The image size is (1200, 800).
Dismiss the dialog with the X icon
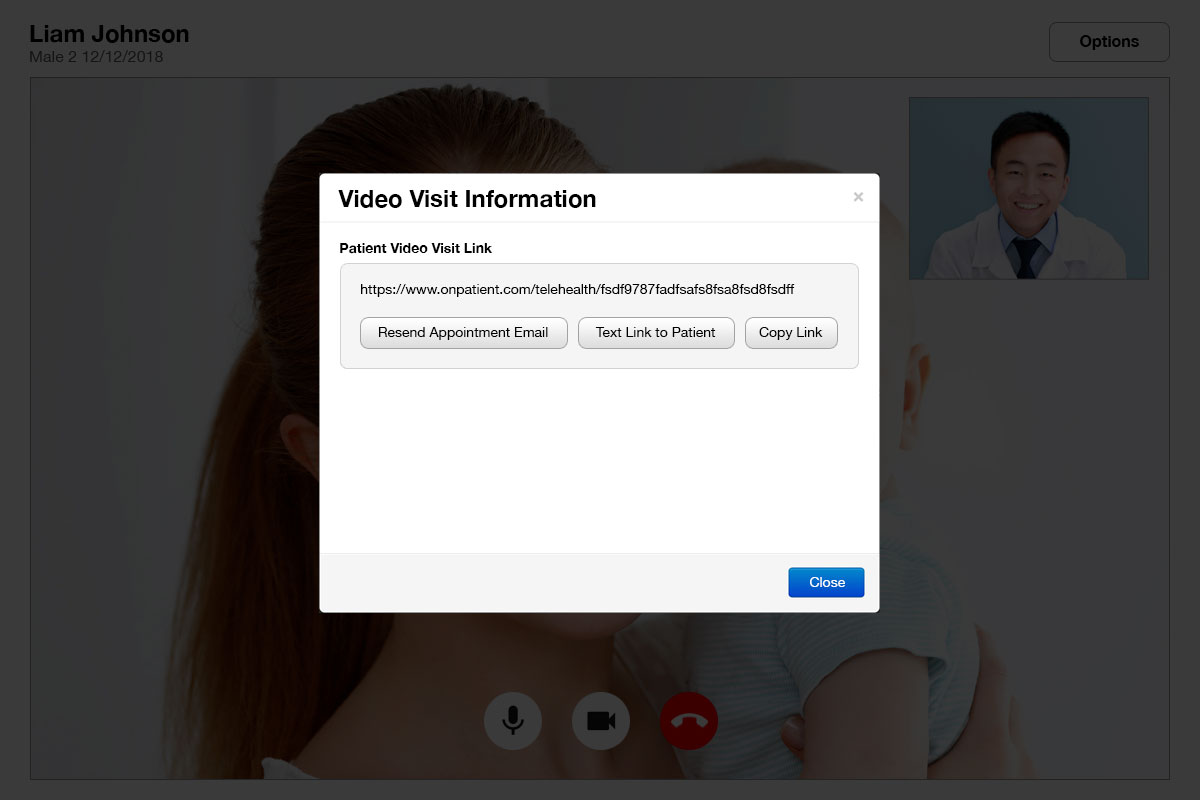click(x=858, y=198)
